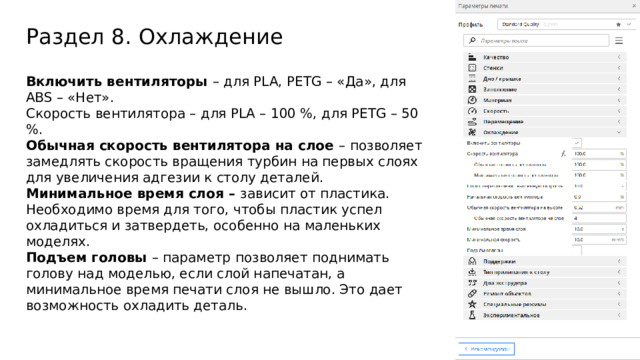This screenshot has height=360, width=640.
Task: Click the mesh fixes bandage icon
Action: pos(472,293)
